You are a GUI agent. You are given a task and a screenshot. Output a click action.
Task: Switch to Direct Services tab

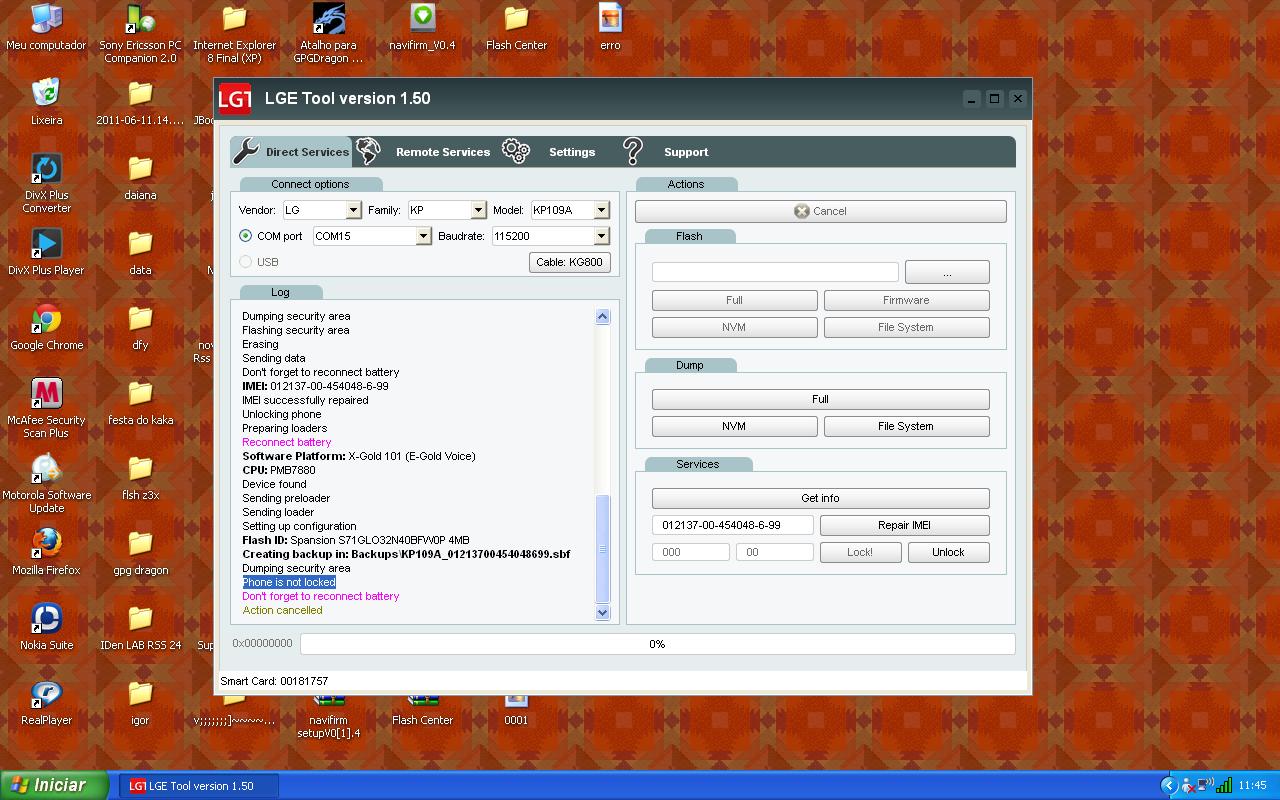[292, 152]
